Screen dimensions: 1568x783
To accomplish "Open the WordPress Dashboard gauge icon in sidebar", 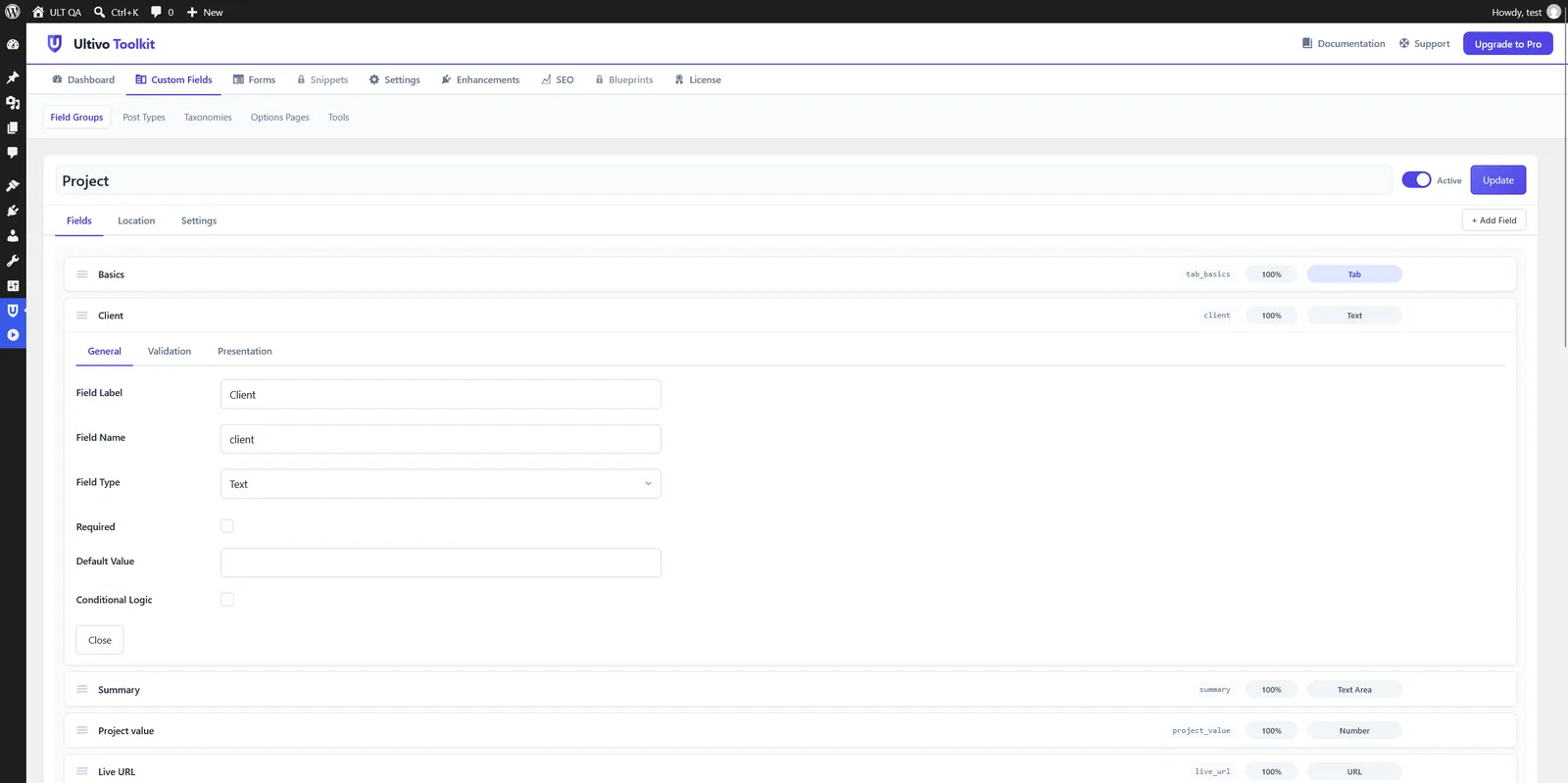I will coord(13,45).
